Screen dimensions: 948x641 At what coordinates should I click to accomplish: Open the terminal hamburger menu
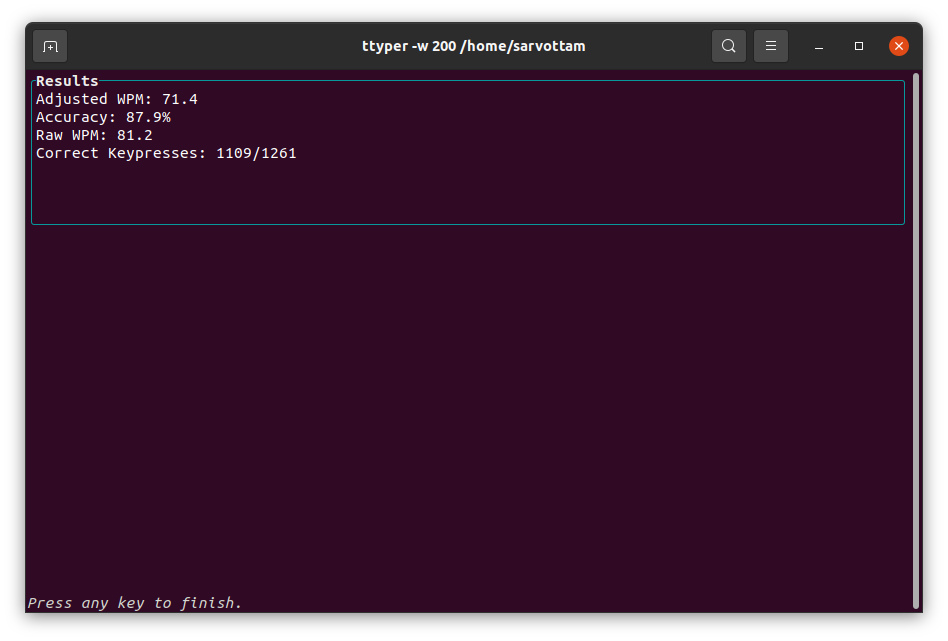coord(771,46)
